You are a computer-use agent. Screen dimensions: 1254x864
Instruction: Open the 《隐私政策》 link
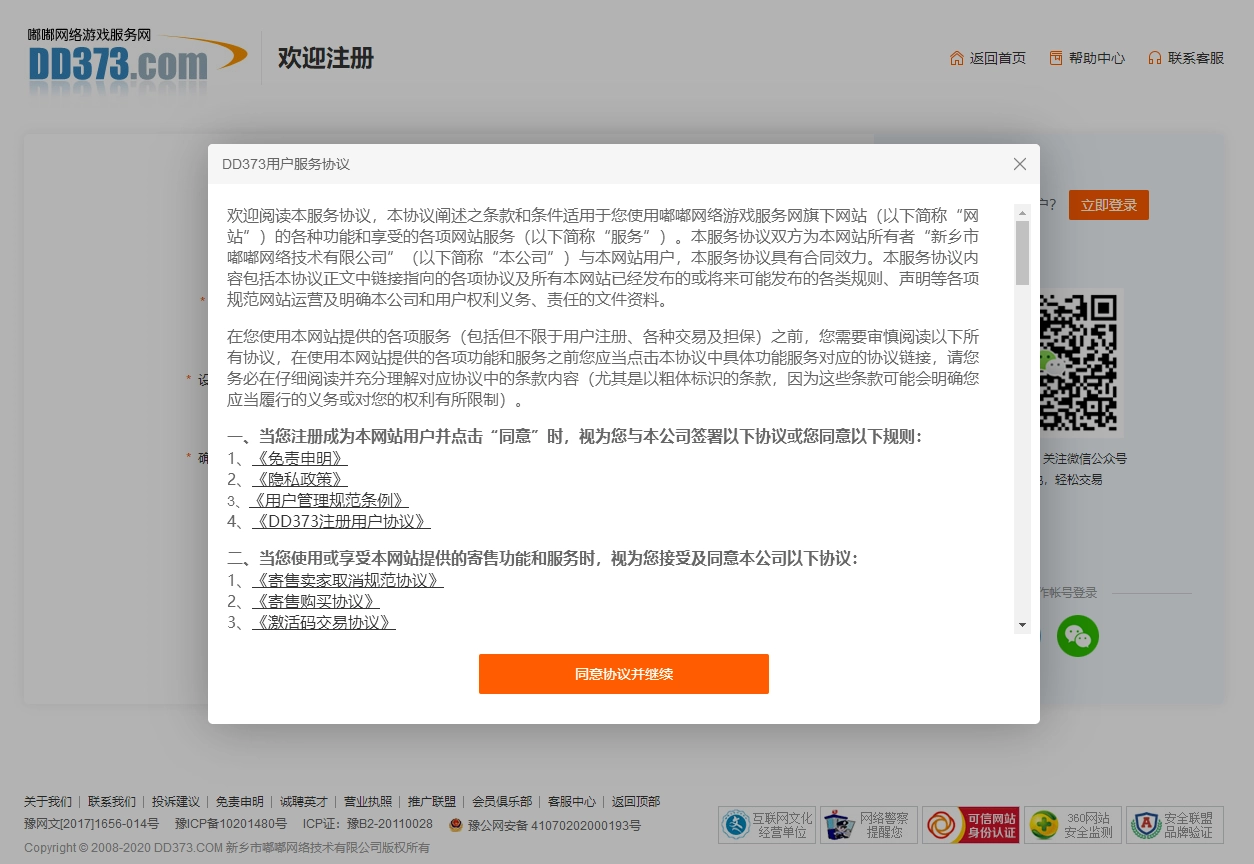click(300, 479)
